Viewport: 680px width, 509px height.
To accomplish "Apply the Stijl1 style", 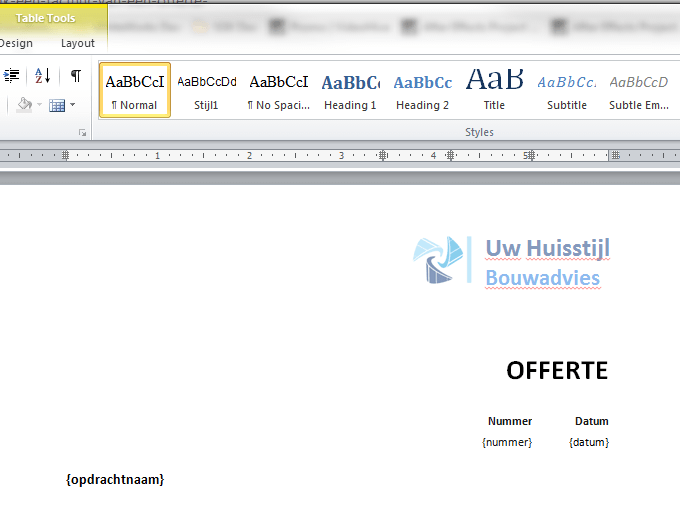I will 206,90.
